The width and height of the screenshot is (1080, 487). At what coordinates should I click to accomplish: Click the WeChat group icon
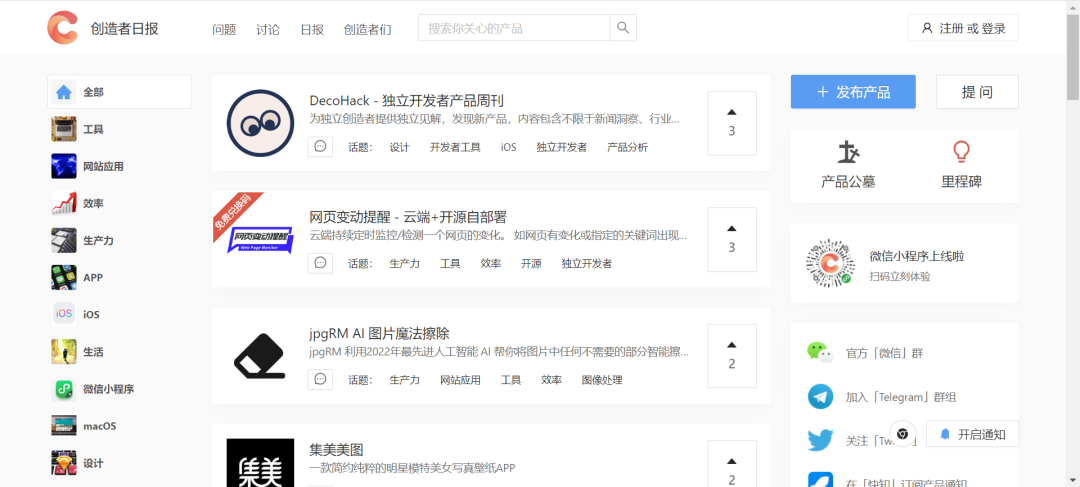820,352
